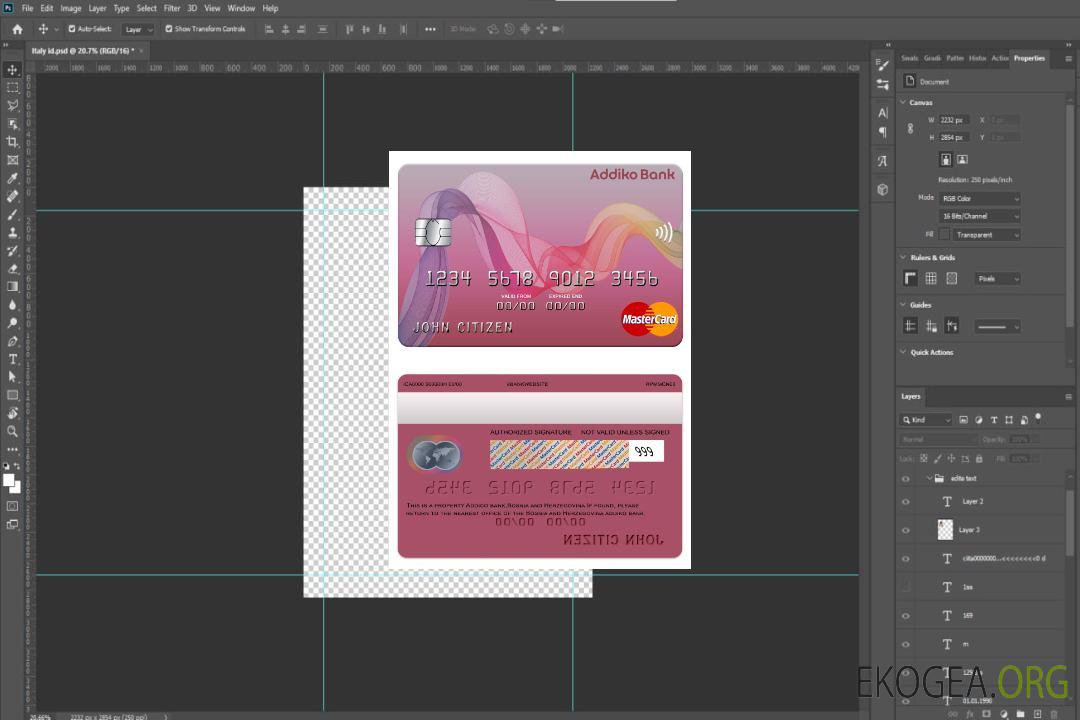Select the Dodge tool

12,322
